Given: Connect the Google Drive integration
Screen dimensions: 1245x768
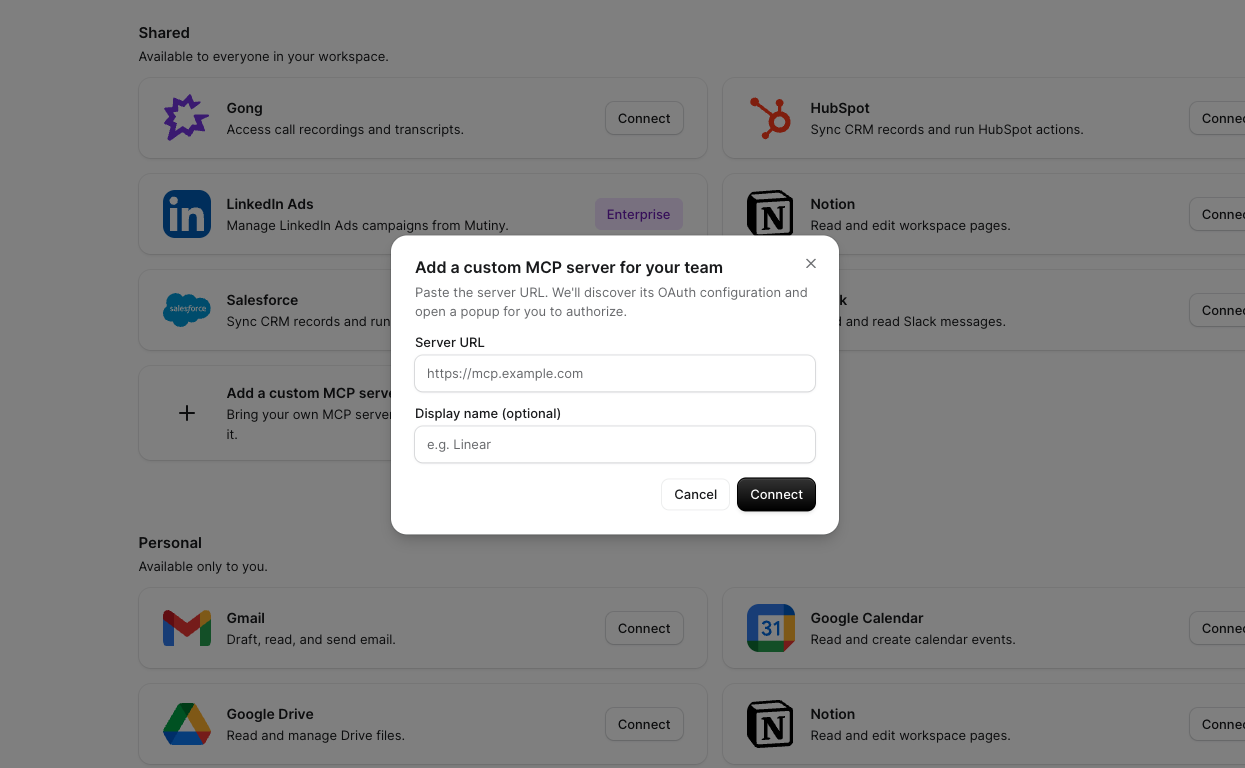Looking at the screenshot, I should click(644, 724).
